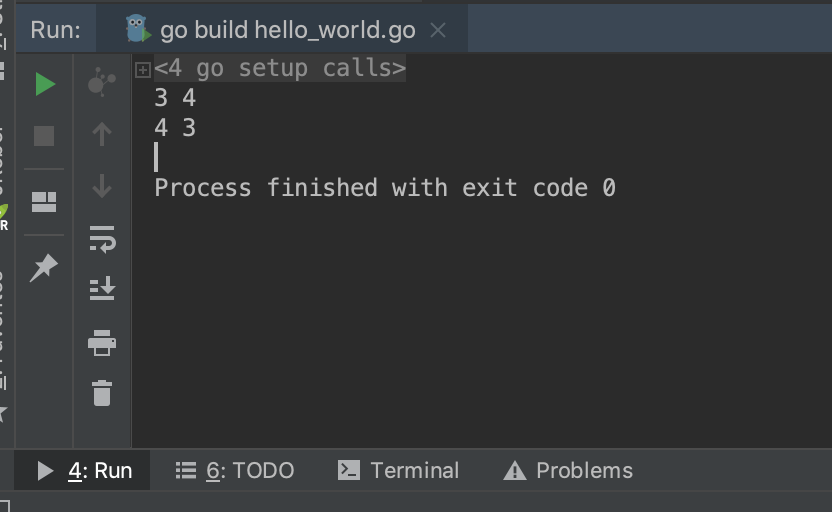Image resolution: width=832 pixels, height=512 pixels.
Task: Rerun the go build program
Action: [45, 84]
